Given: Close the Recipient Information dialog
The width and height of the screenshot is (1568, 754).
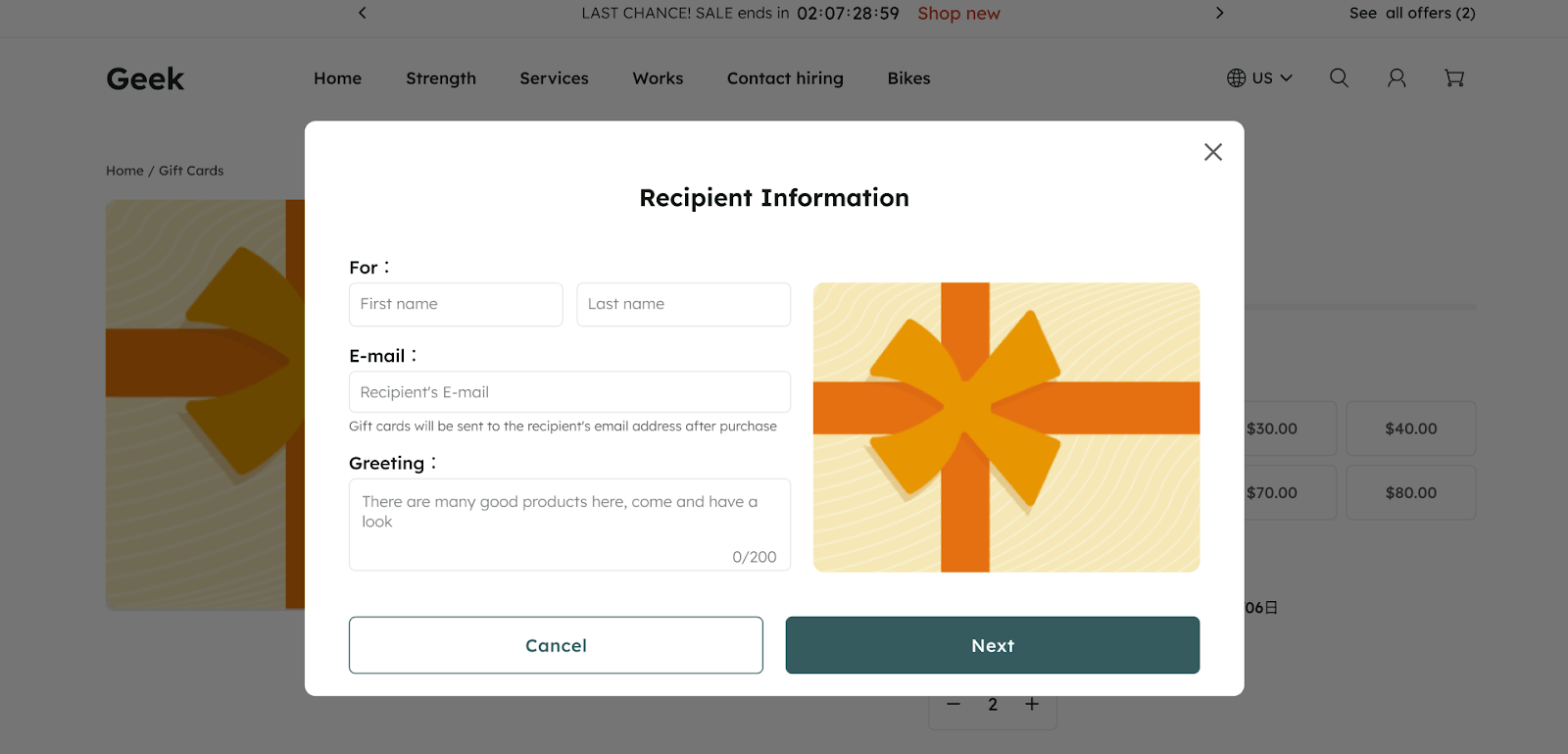Looking at the screenshot, I should 1212,152.
